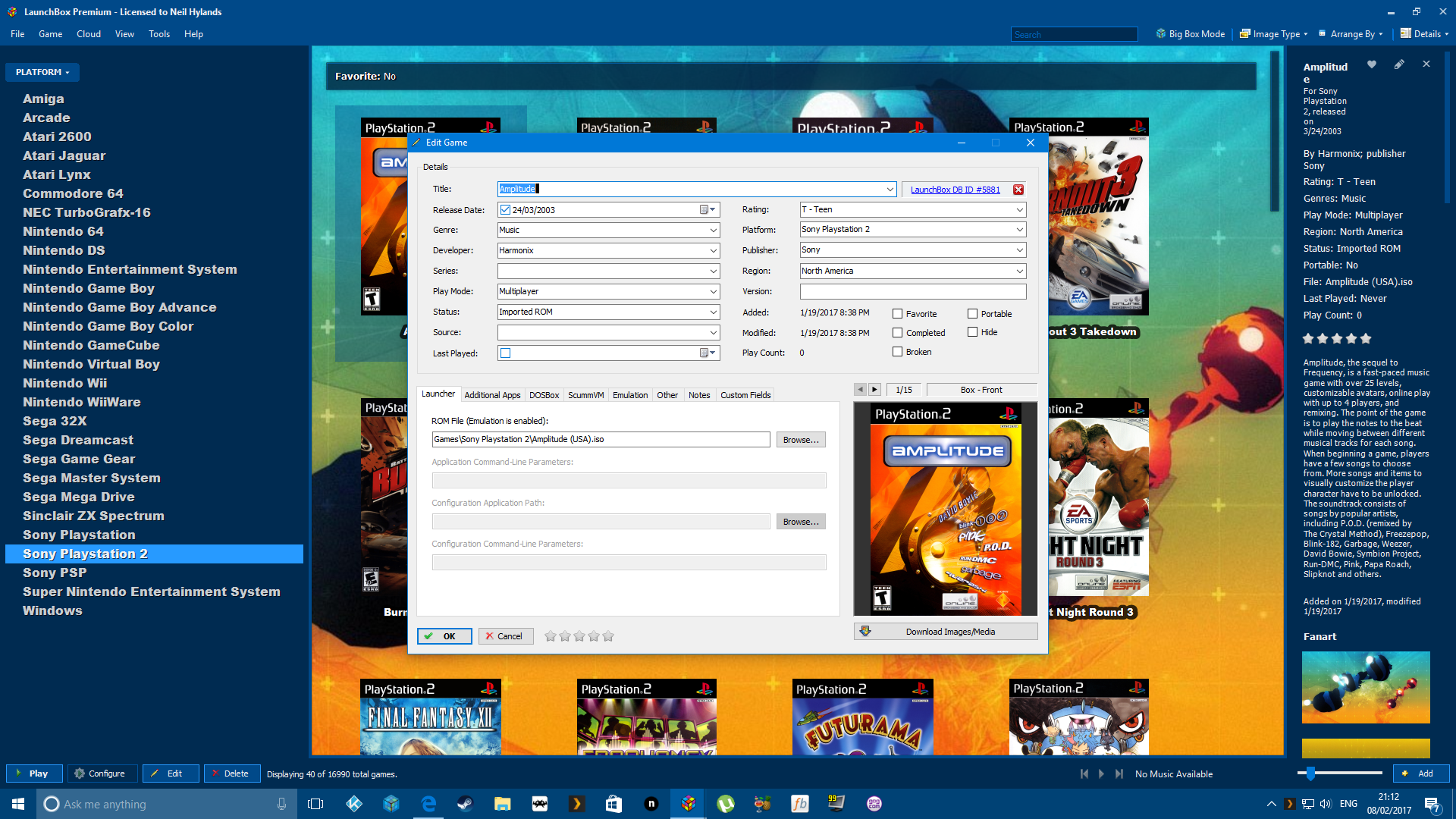Launch Microsoft Edge from the taskbar
Viewport: 1456px width, 819px height.
pyautogui.click(x=428, y=804)
